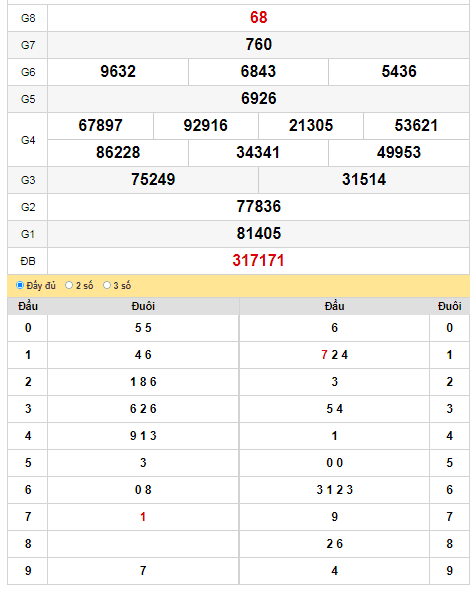This screenshot has width=474, height=590.
Task: Click the red 1 in row 7
Action: coord(143,517)
